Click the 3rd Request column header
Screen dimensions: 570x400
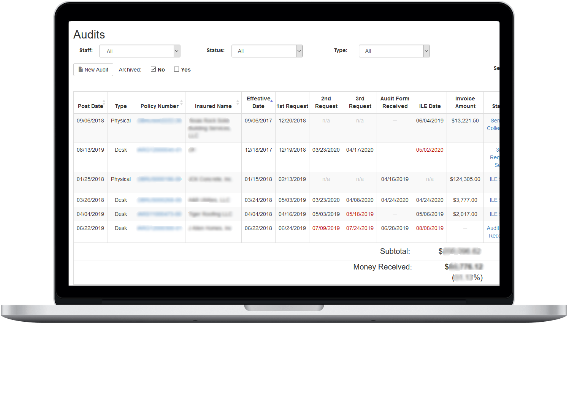(x=360, y=102)
